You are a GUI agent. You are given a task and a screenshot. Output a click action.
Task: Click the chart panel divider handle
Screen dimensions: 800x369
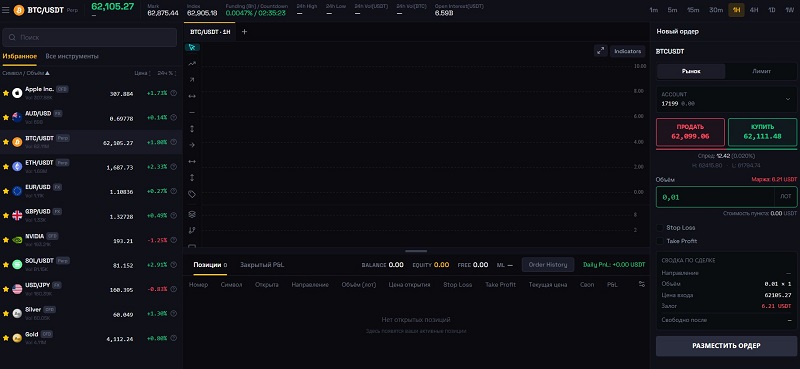point(416,251)
